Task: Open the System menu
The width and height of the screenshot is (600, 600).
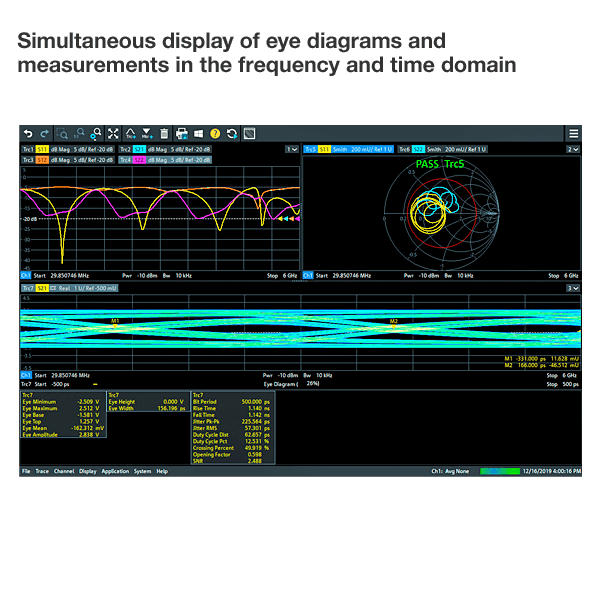Action: pos(142,471)
